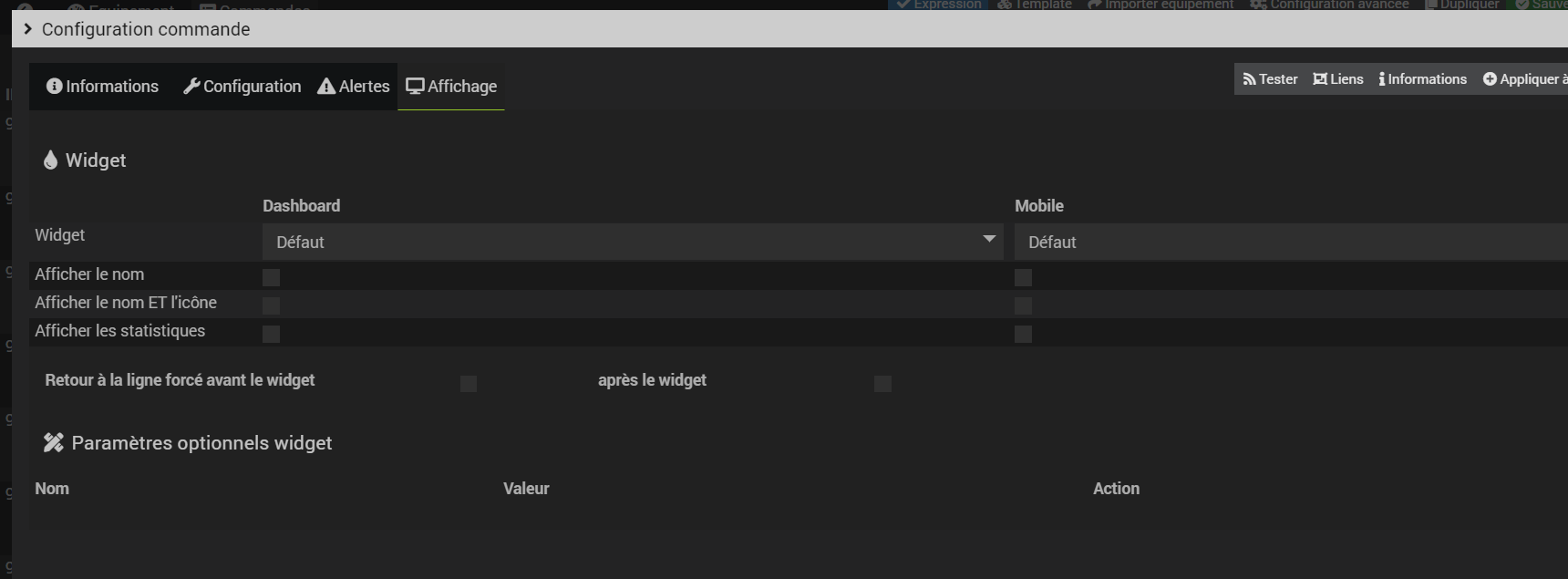Click the wrench icon on Configuration tab
1568x579 pixels.
pyautogui.click(x=191, y=86)
